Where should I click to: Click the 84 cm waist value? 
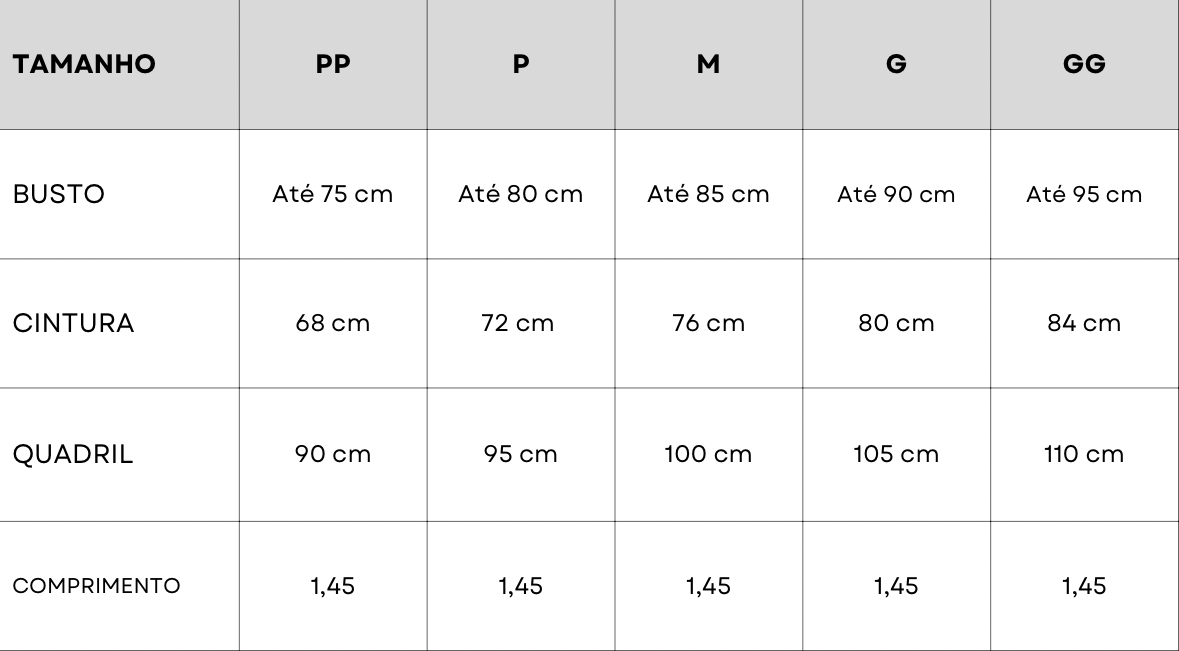(1084, 324)
